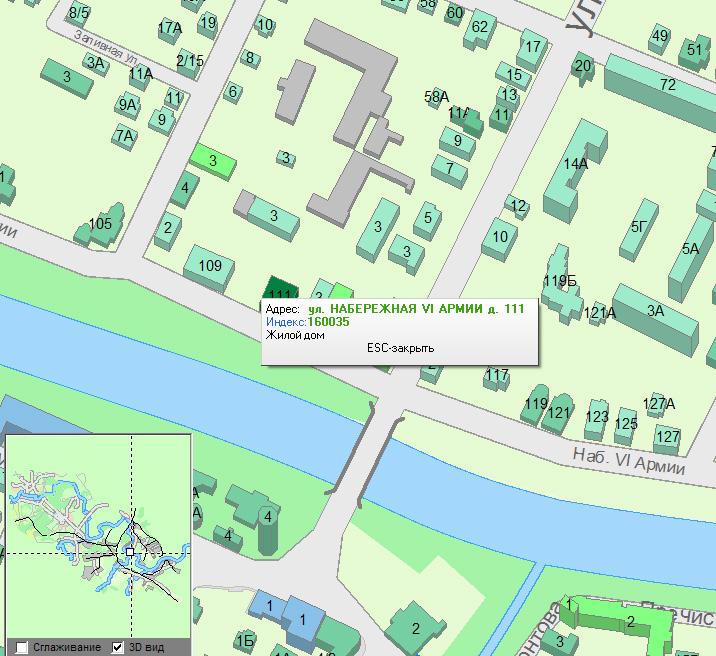716x656 pixels.
Task: Enable the Сглаживание checkbox
Action: (x=23, y=647)
